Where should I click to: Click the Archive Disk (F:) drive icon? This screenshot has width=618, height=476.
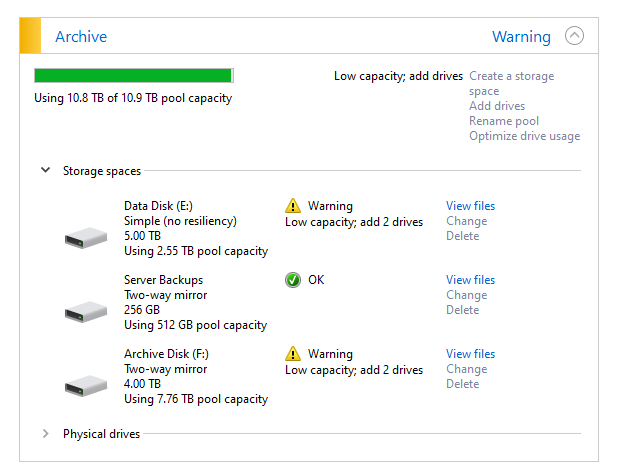click(86, 386)
